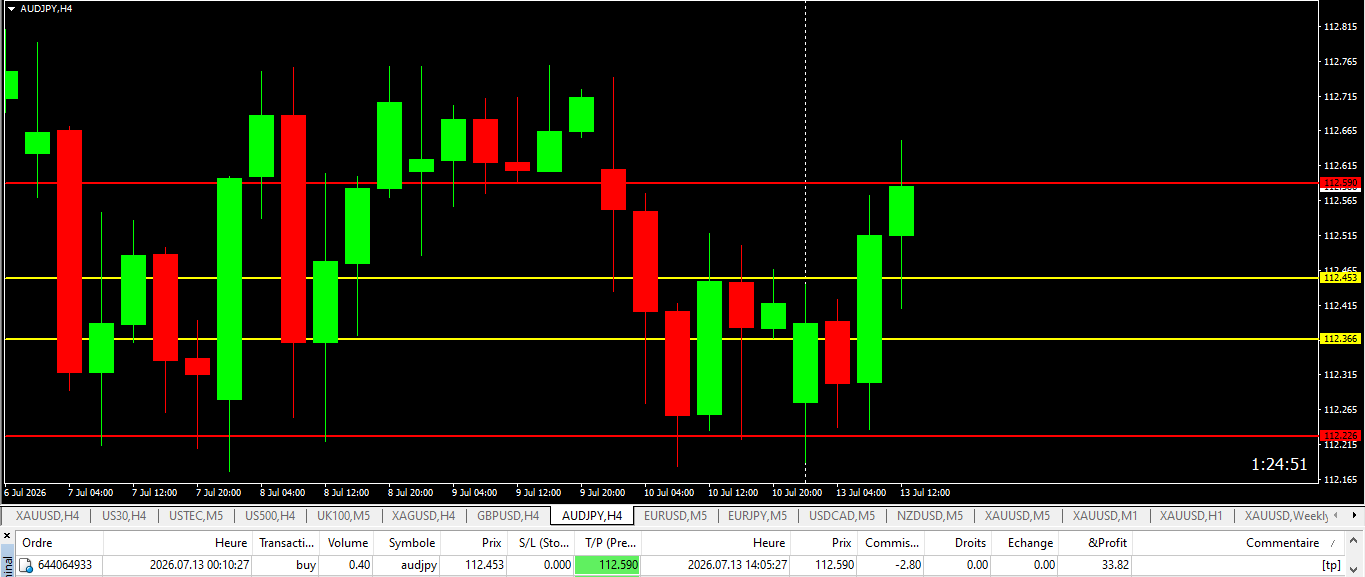Click the lower red price label on axis
This screenshot has width=1365, height=577.
point(1340,436)
